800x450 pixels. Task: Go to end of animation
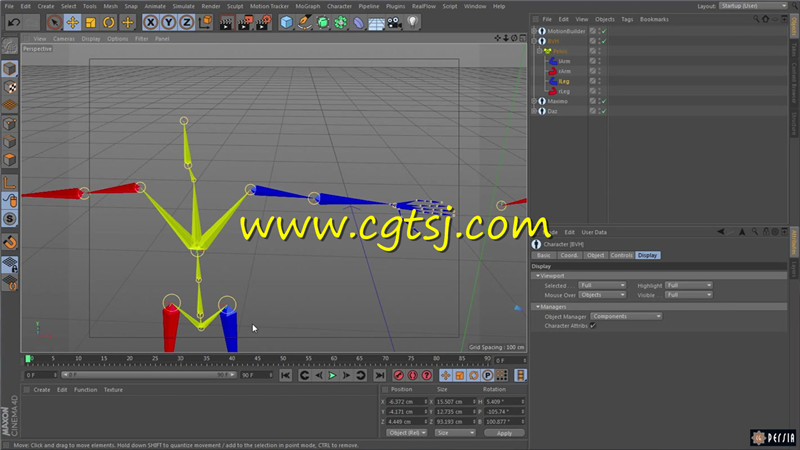click(379, 376)
